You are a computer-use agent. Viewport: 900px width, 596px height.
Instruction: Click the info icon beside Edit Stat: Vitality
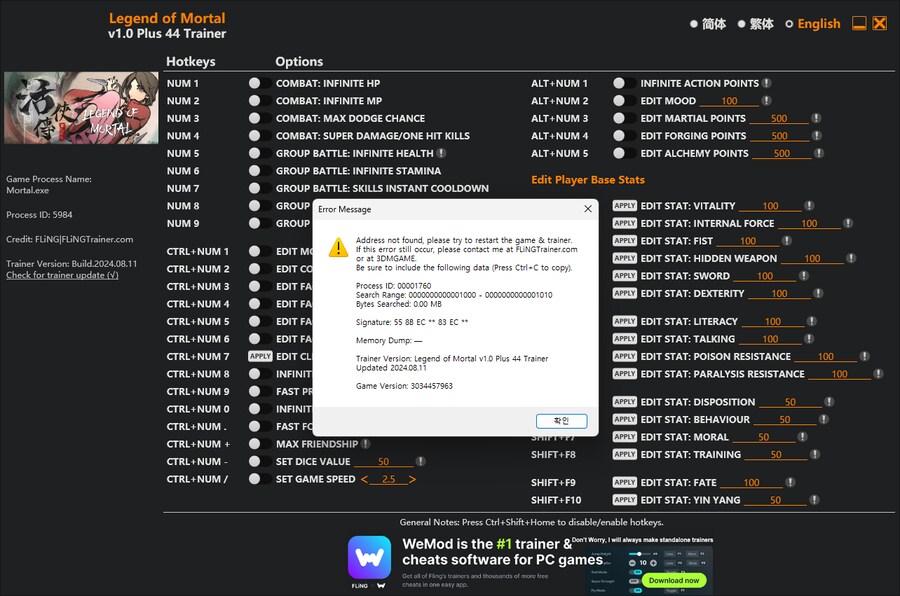click(x=809, y=206)
